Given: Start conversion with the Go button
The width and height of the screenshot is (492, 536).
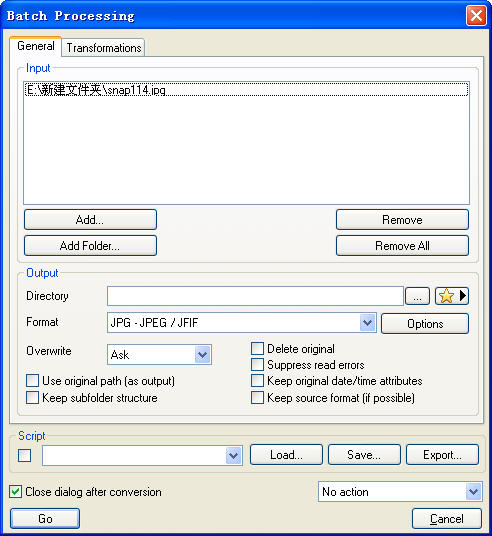Looking at the screenshot, I should point(45,519).
